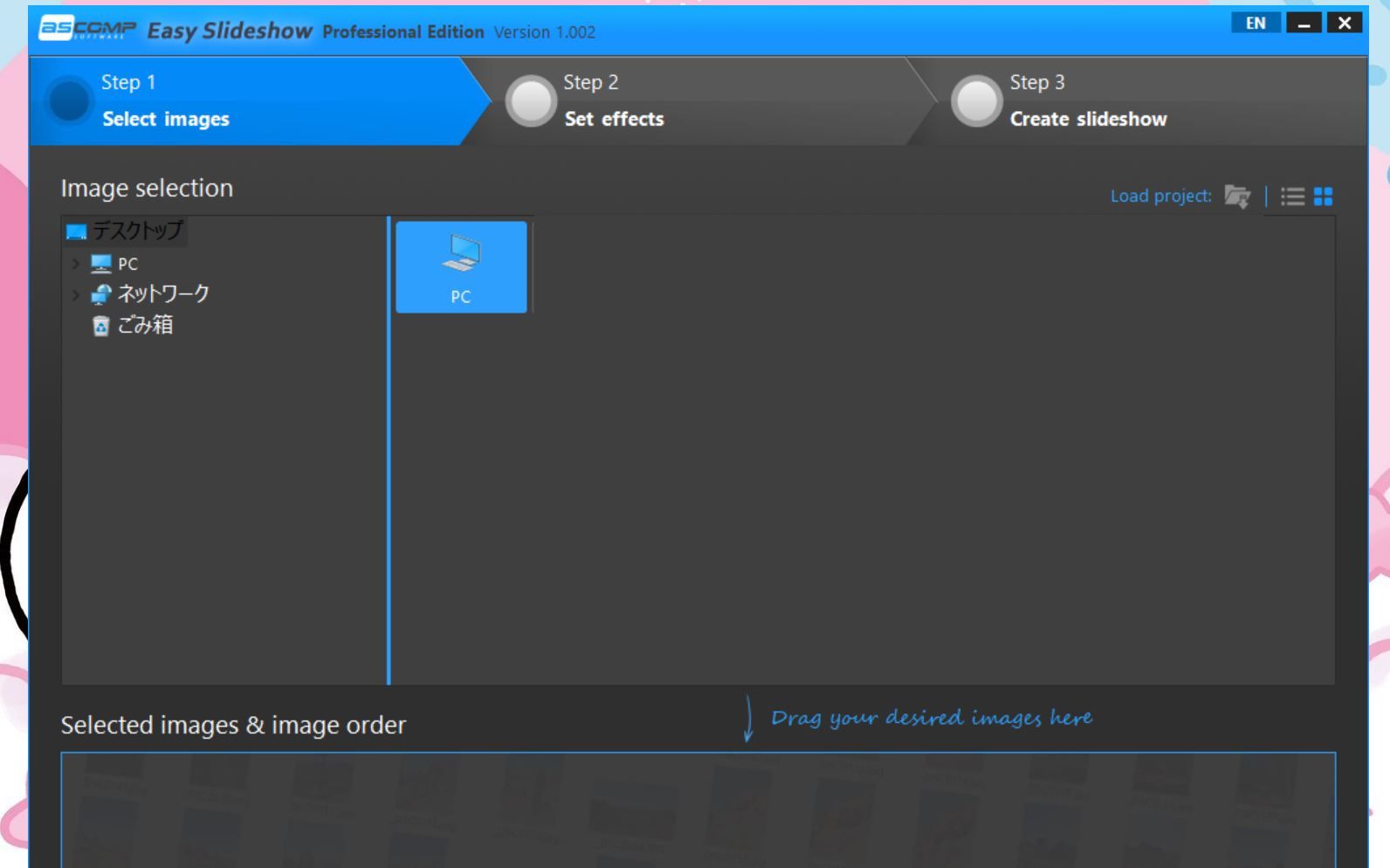
Task: Expand the PC tree node
Action: pos(76,263)
